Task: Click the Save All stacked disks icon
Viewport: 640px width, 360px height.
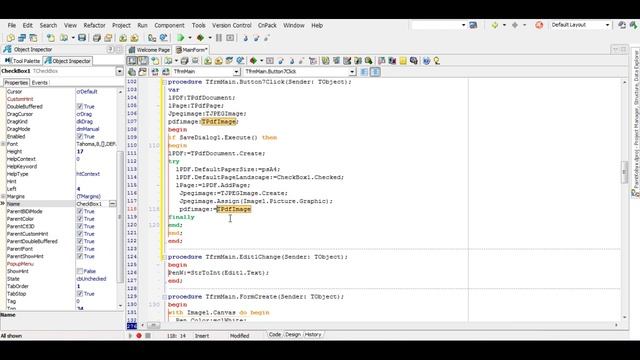Action: tap(97, 38)
